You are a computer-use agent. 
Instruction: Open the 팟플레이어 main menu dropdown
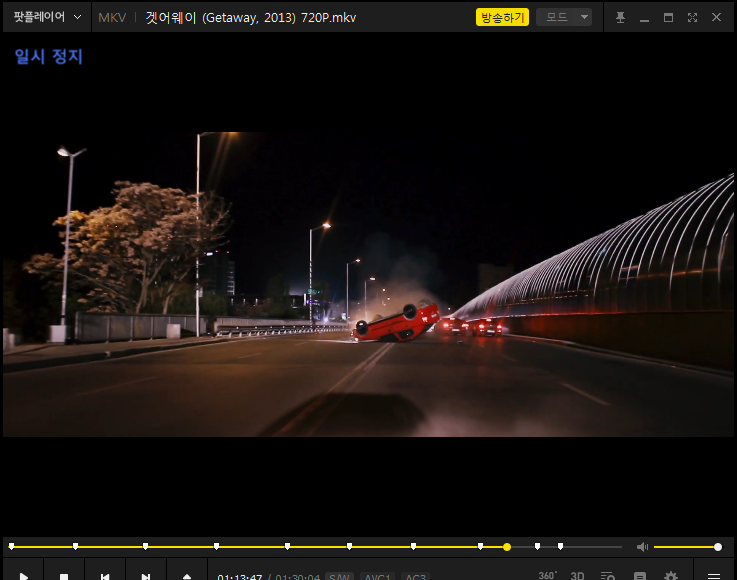[x=47, y=17]
